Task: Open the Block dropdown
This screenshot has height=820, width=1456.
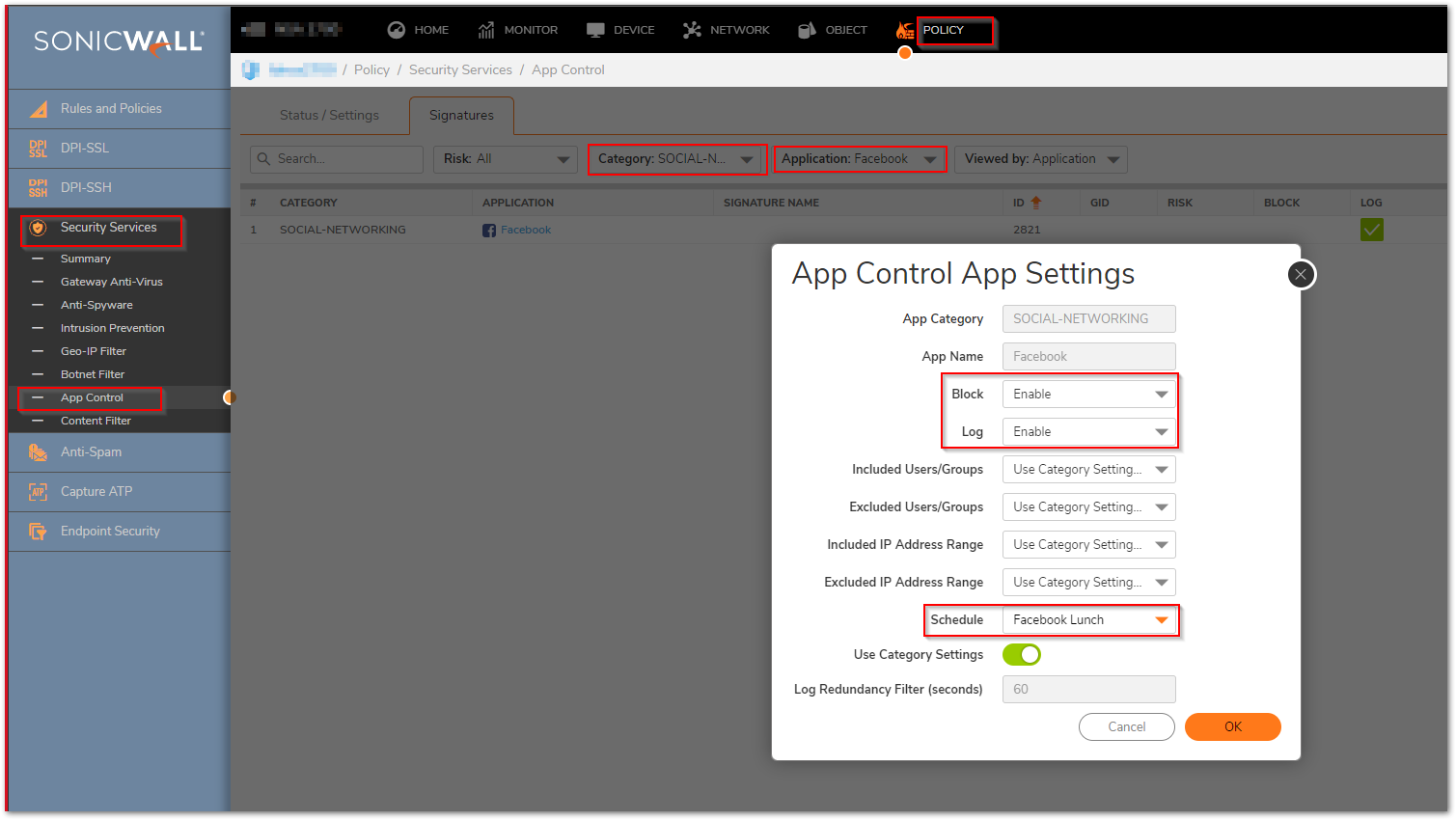Action: 1088,395
